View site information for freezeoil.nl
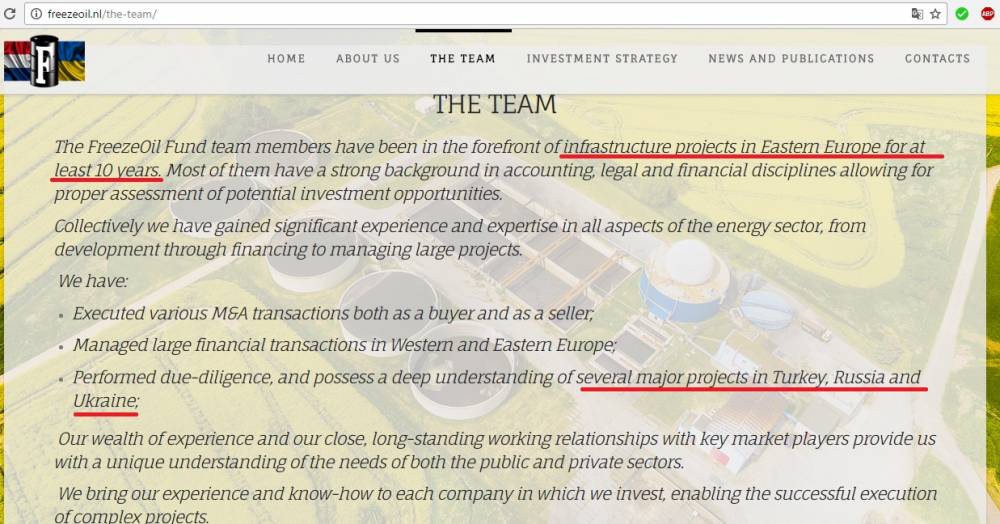This screenshot has width=1000, height=524. point(37,13)
